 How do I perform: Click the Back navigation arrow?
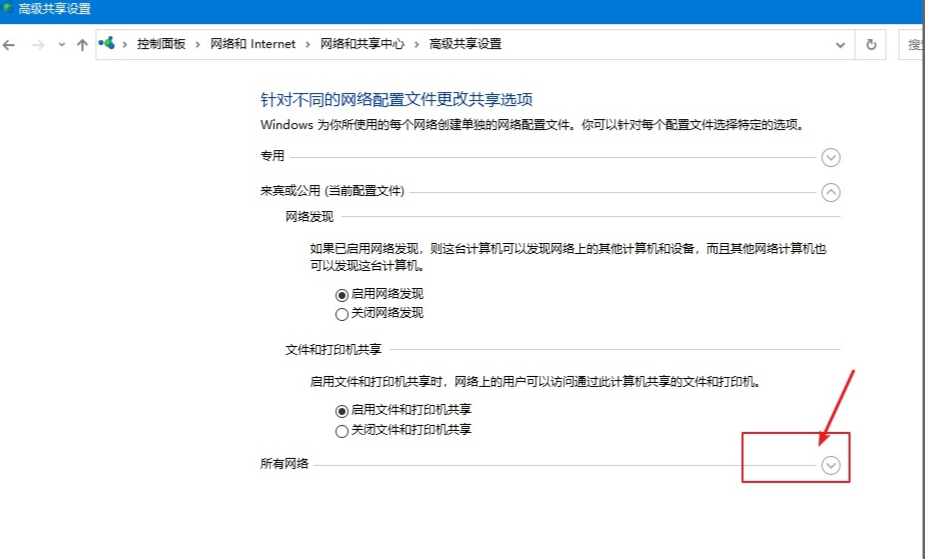point(10,45)
